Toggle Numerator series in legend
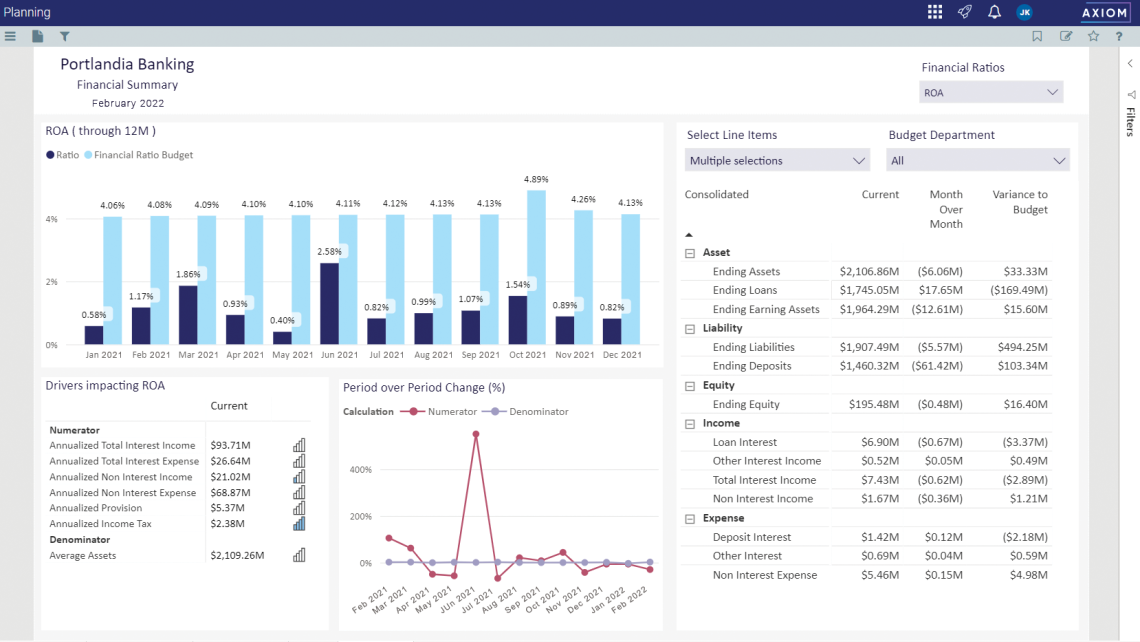Image resolution: width=1140 pixels, height=642 pixels. (438, 412)
